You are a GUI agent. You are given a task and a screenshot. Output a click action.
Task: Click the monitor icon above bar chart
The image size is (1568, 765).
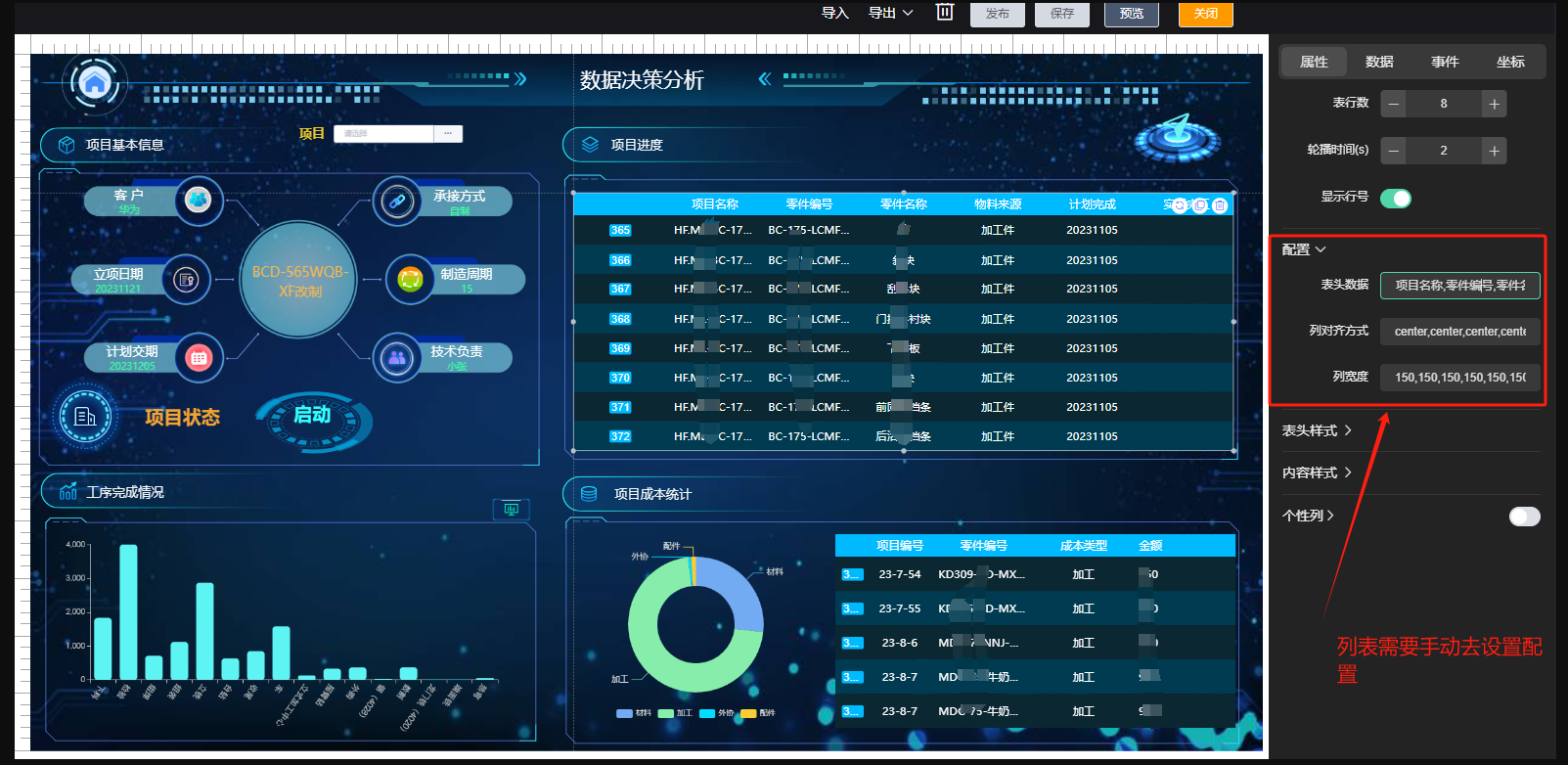point(511,509)
